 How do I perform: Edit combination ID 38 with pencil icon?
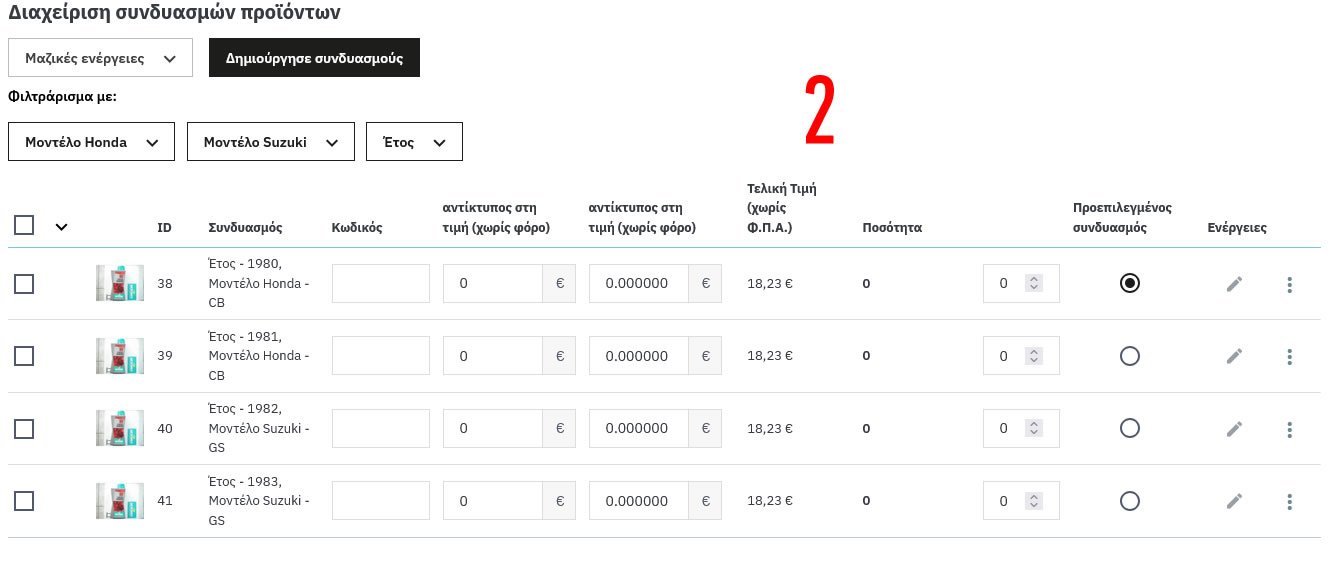coord(1234,284)
